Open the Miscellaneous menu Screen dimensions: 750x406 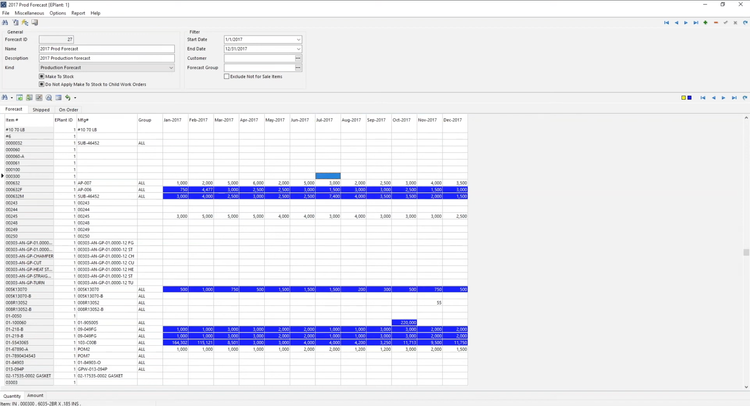[29, 13]
